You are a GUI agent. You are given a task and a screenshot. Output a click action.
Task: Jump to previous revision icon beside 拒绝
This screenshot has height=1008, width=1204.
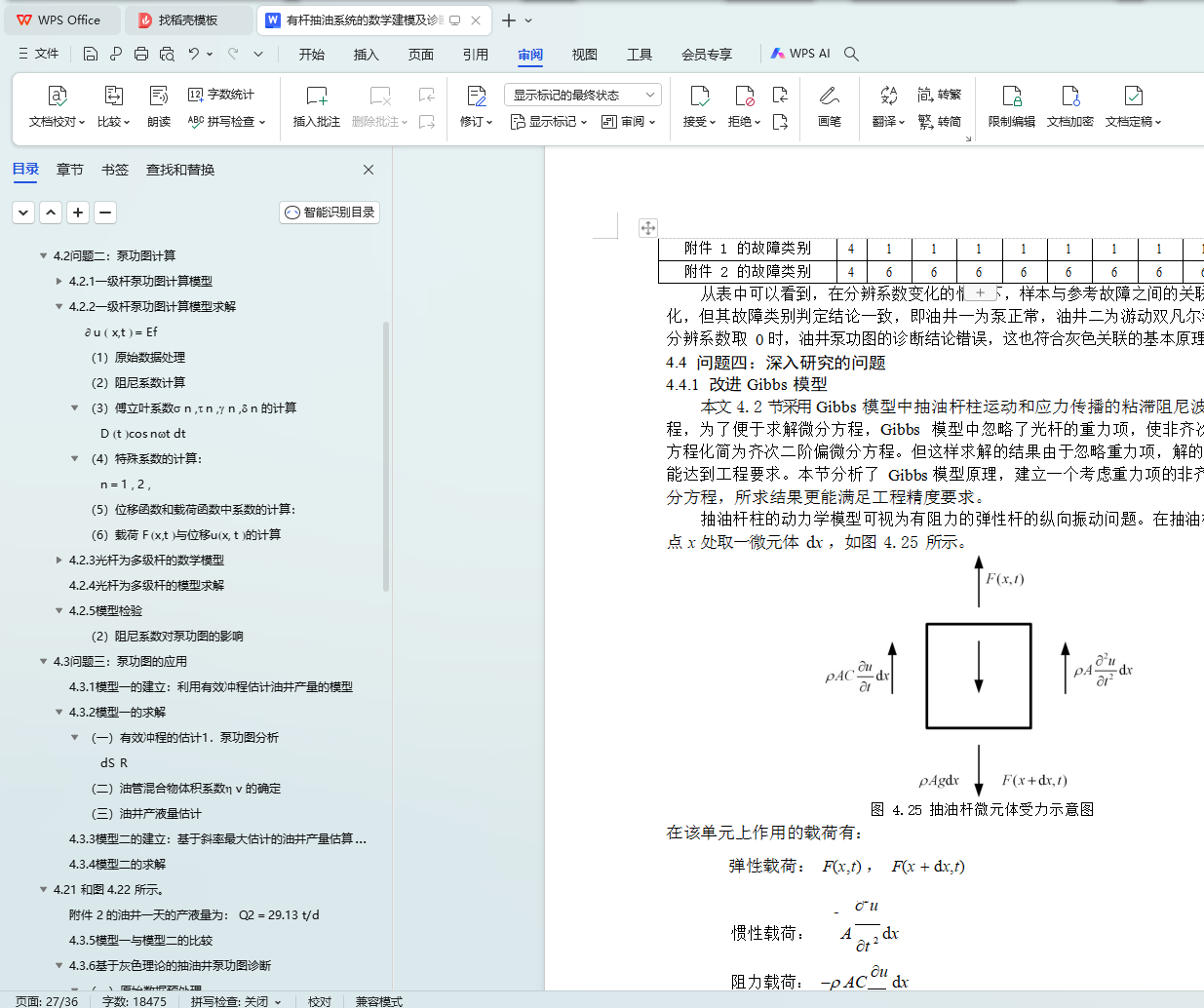point(780,95)
